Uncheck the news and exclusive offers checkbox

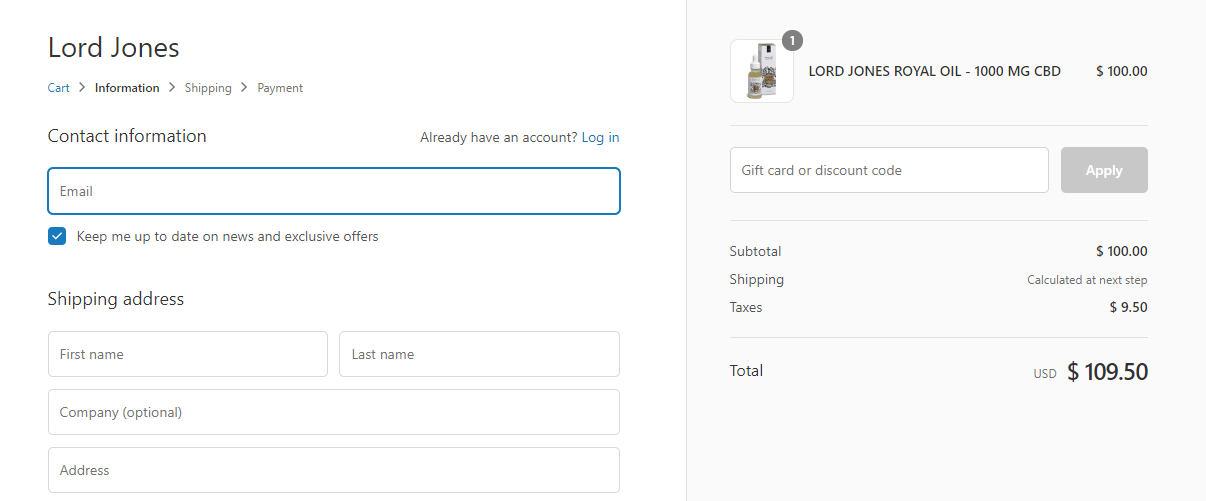[x=57, y=237]
